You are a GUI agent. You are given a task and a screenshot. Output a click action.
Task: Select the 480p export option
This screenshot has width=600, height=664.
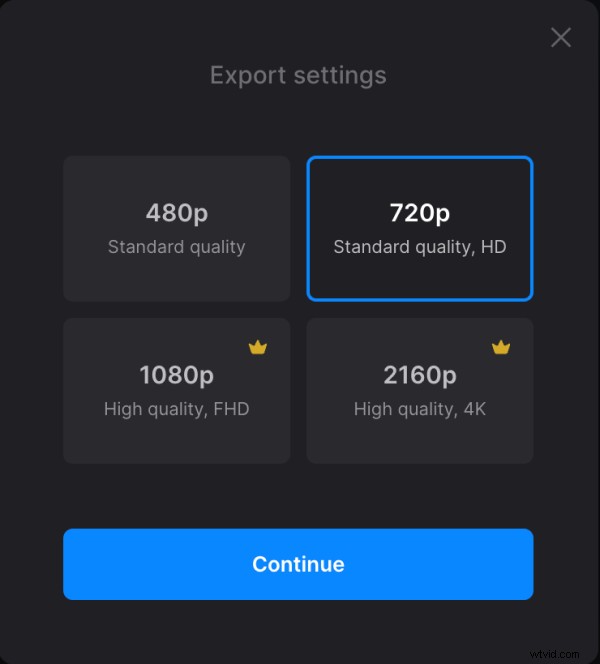(177, 228)
